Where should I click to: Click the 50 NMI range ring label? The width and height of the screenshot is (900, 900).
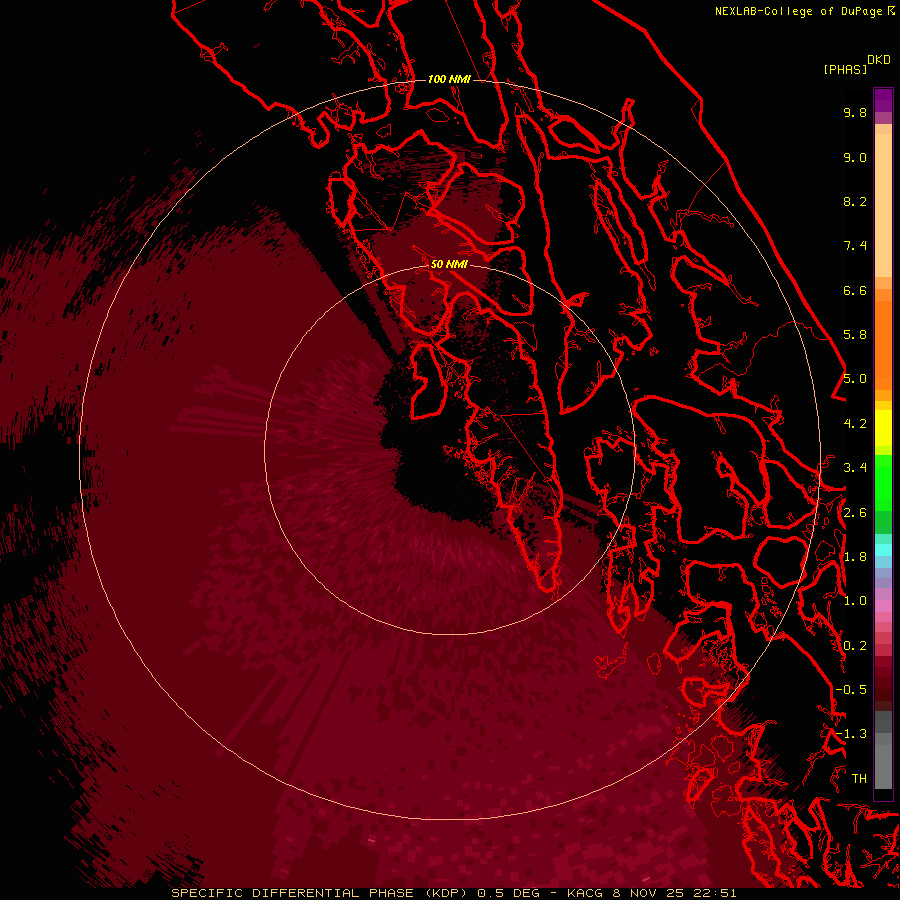click(449, 264)
